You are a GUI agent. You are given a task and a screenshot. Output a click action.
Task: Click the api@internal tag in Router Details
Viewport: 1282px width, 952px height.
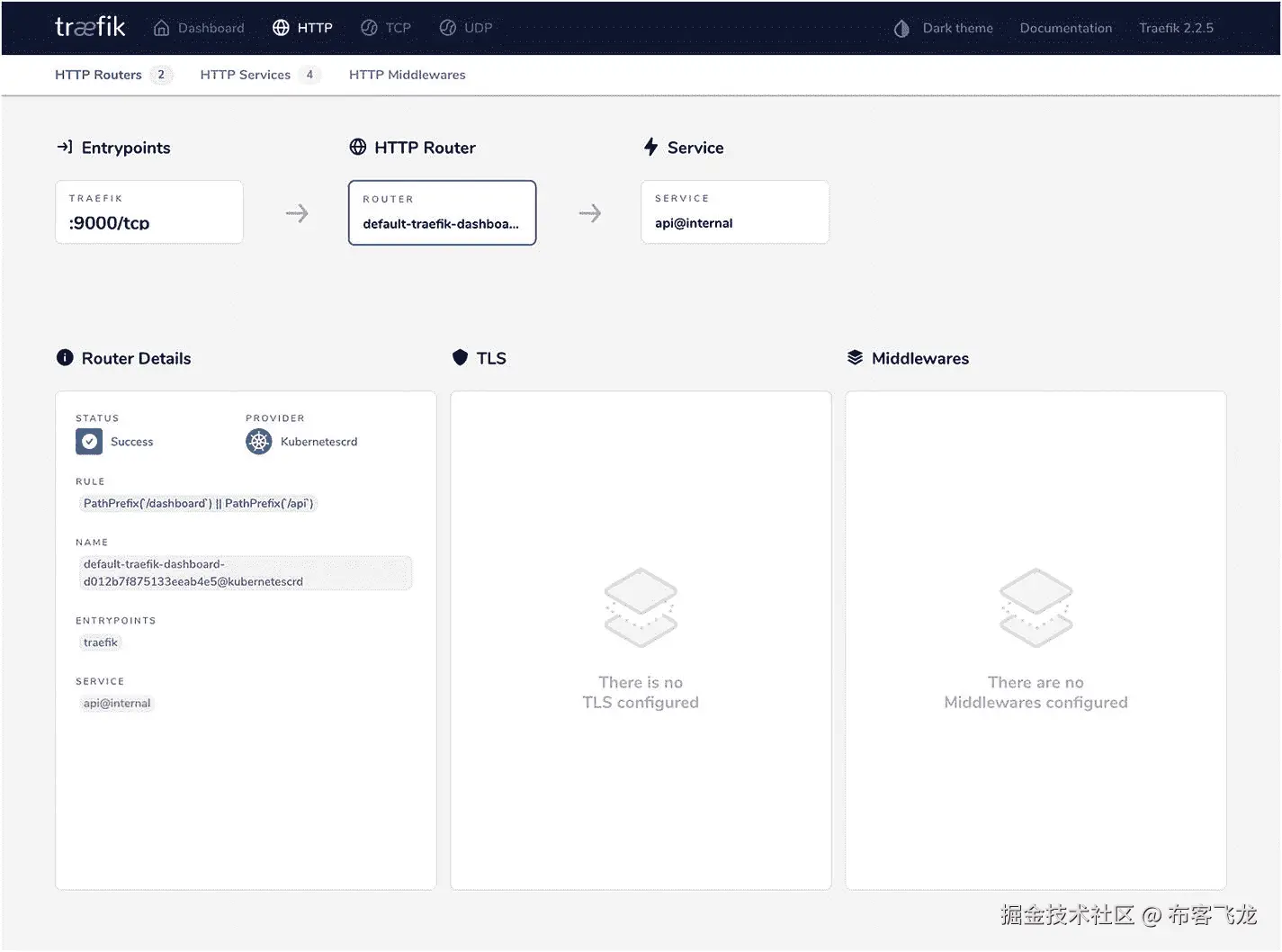coord(117,704)
